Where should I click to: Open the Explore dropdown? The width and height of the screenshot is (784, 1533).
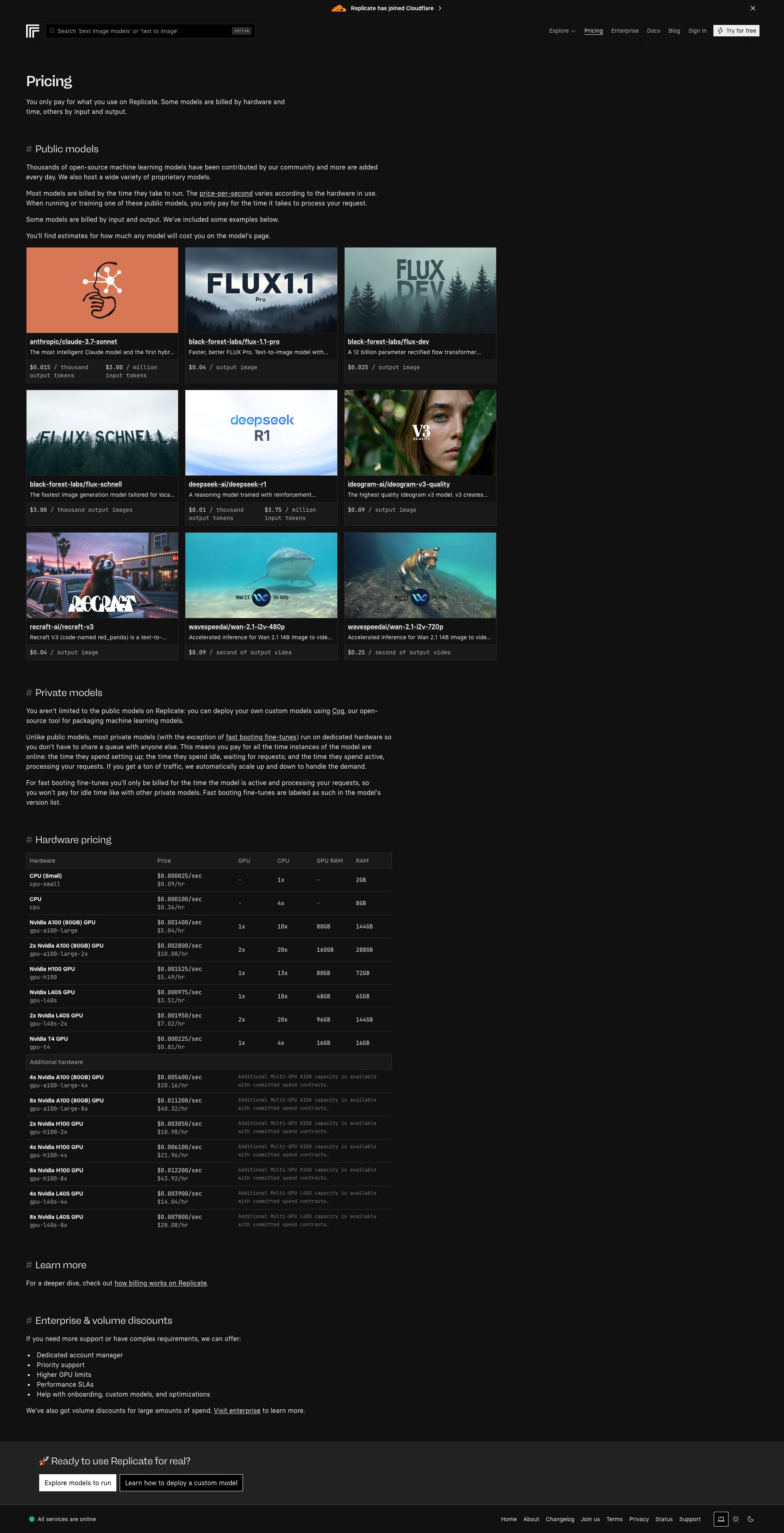(561, 30)
